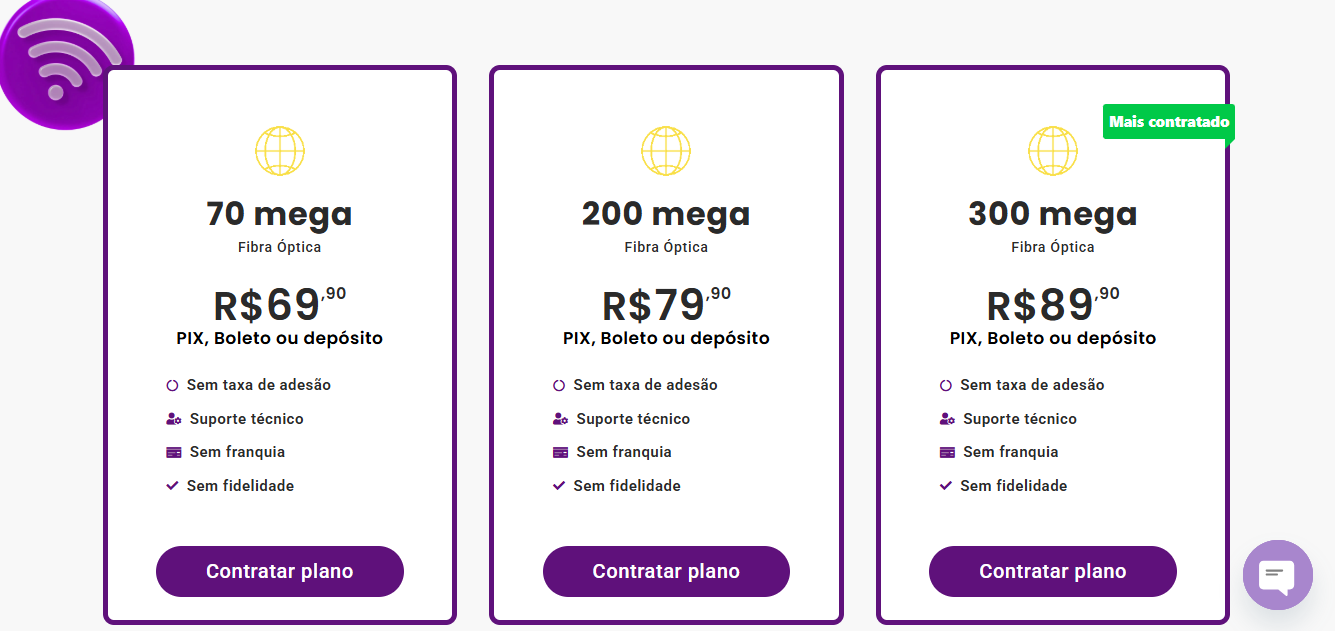Click the green Mais contratado badge
This screenshot has width=1335, height=631.
[1168, 122]
